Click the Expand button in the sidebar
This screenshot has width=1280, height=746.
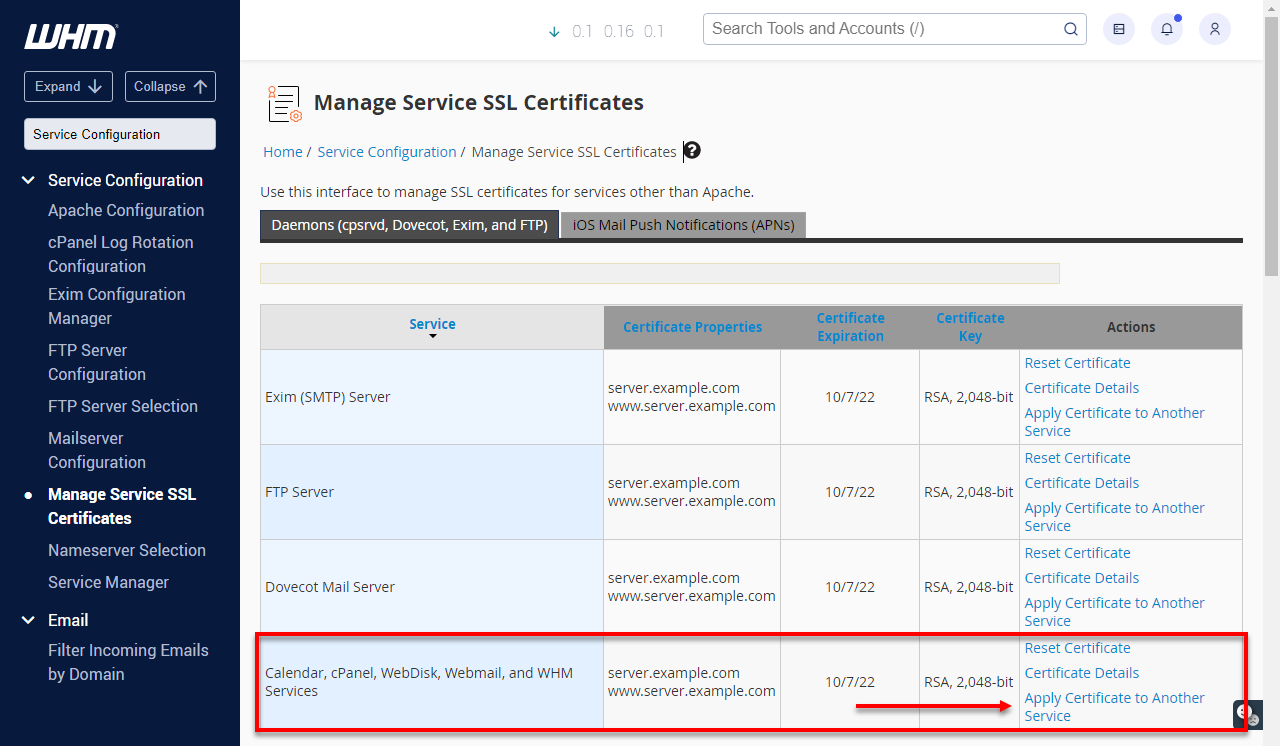tap(68, 86)
